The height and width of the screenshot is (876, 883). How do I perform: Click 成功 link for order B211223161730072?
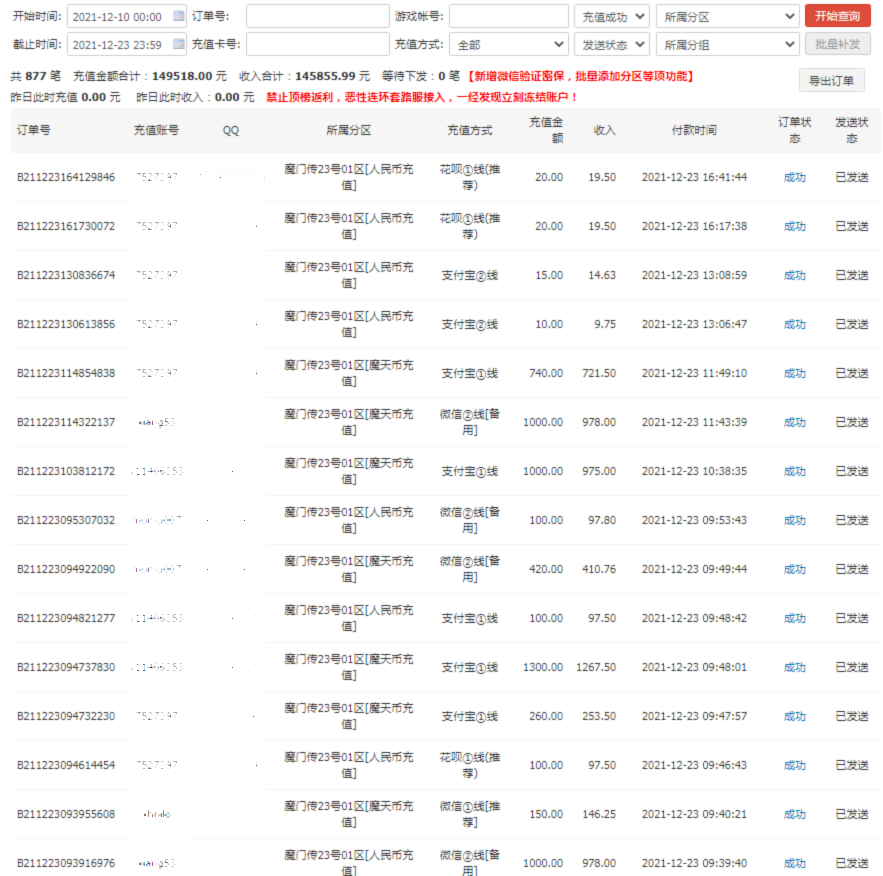[x=795, y=226]
